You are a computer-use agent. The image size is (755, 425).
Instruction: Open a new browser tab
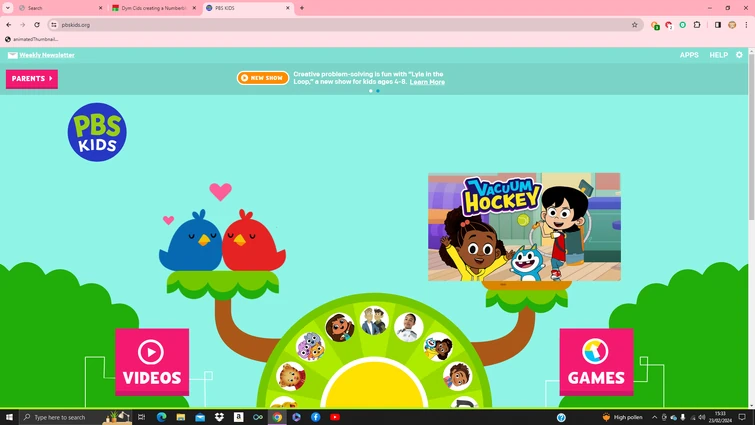click(302, 8)
